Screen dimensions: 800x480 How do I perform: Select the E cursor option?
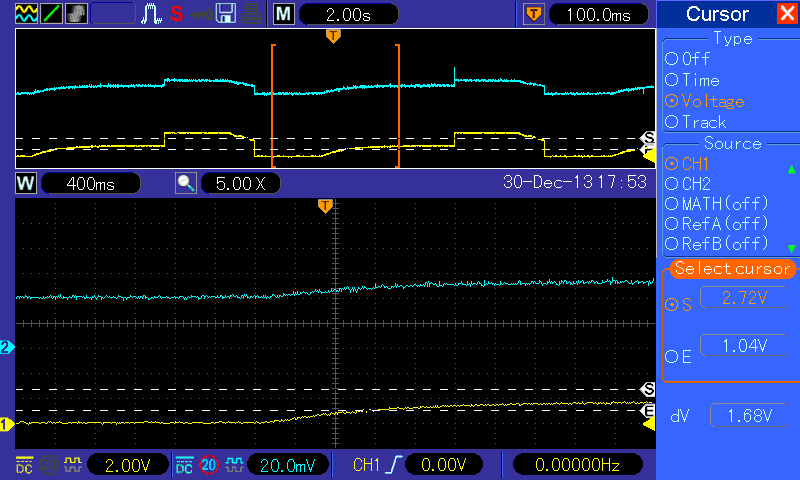tap(679, 357)
